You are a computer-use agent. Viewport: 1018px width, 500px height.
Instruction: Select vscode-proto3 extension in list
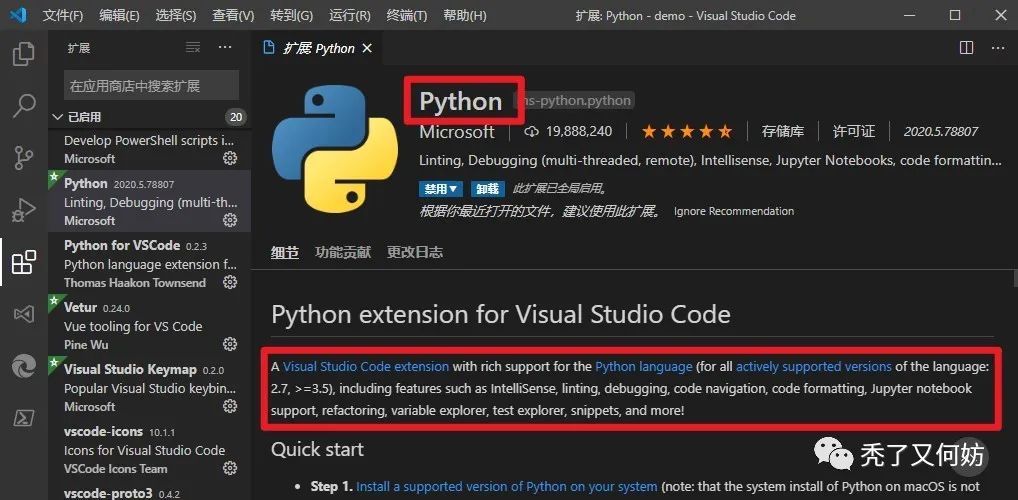[149, 491]
